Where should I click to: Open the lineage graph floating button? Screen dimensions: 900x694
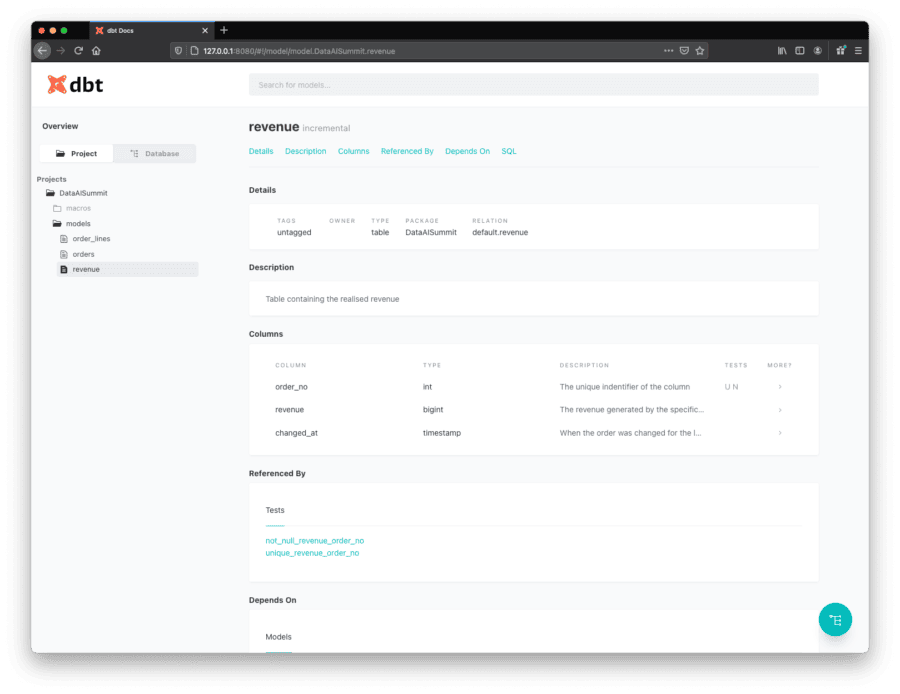835,619
